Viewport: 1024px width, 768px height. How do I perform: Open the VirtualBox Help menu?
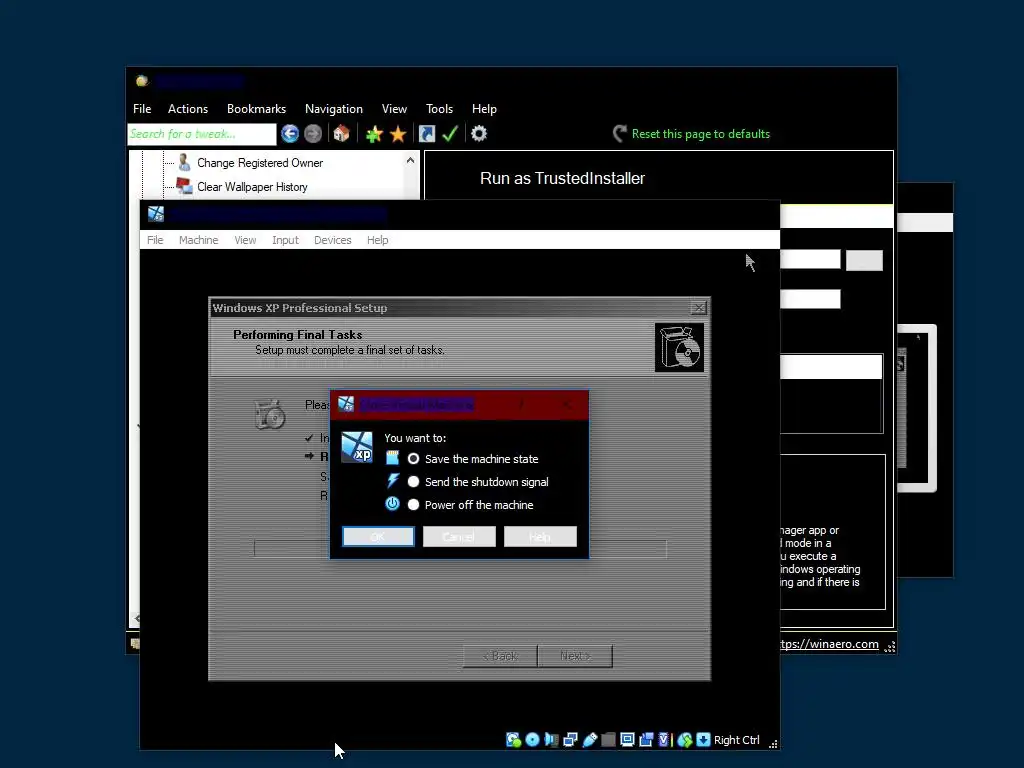[x=377, y=240]
